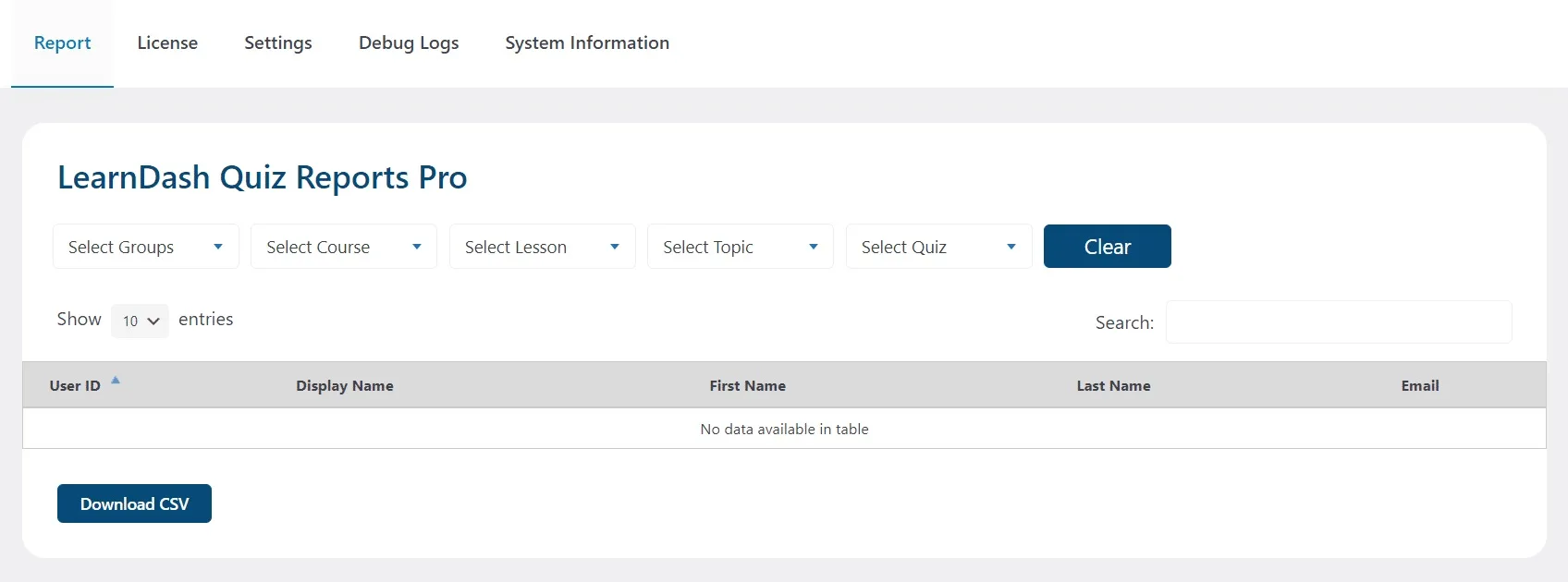Sort by the User ID column
The image size is (1568, 582).
pos(75,385)
